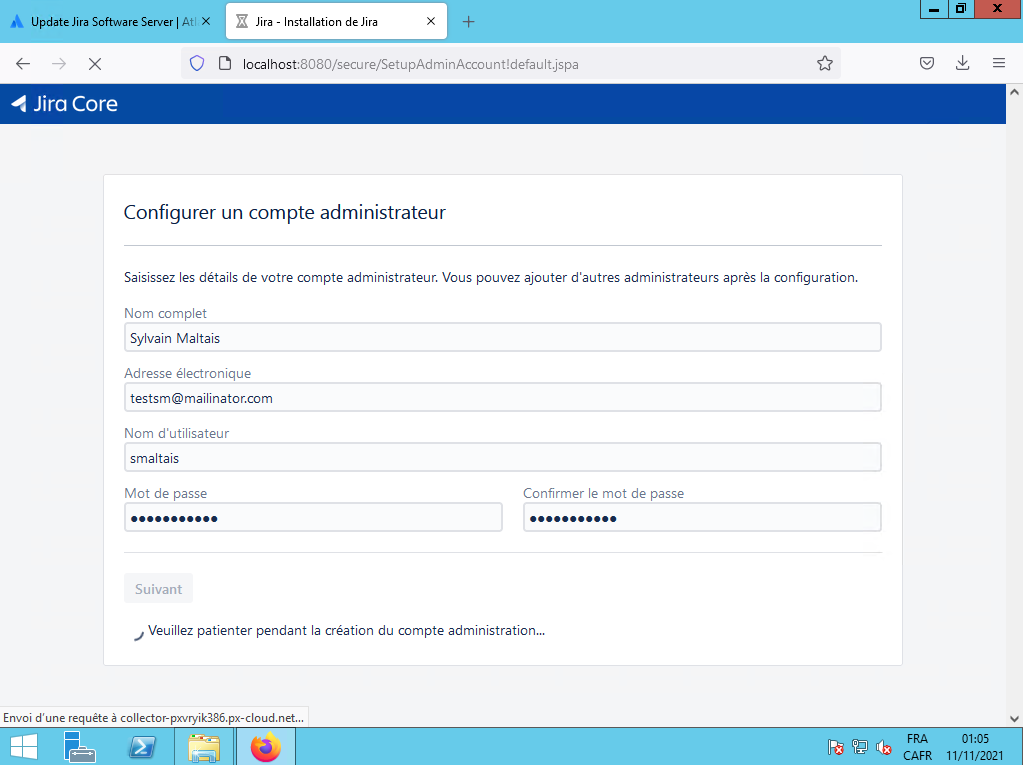Click the shield tracking protection icon
Screen dimensions: 1023x765
[x=197, y=63]
